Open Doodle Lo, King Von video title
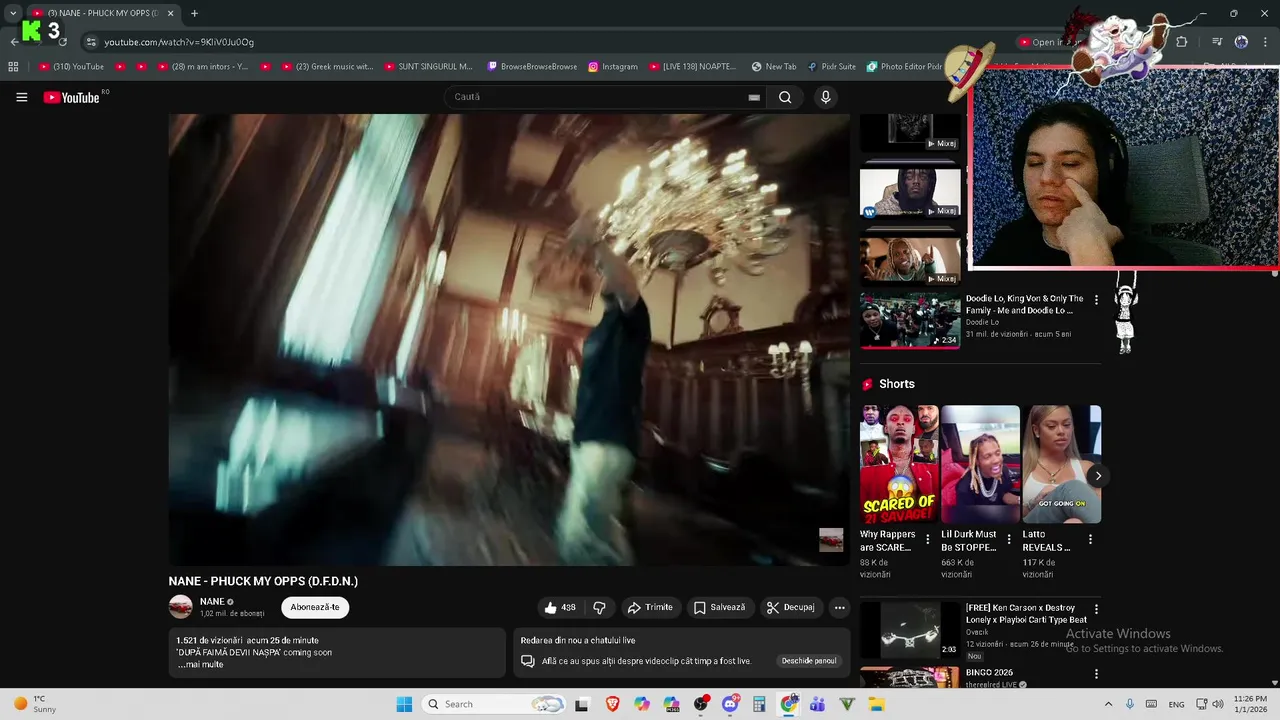 click(1024, 304)
